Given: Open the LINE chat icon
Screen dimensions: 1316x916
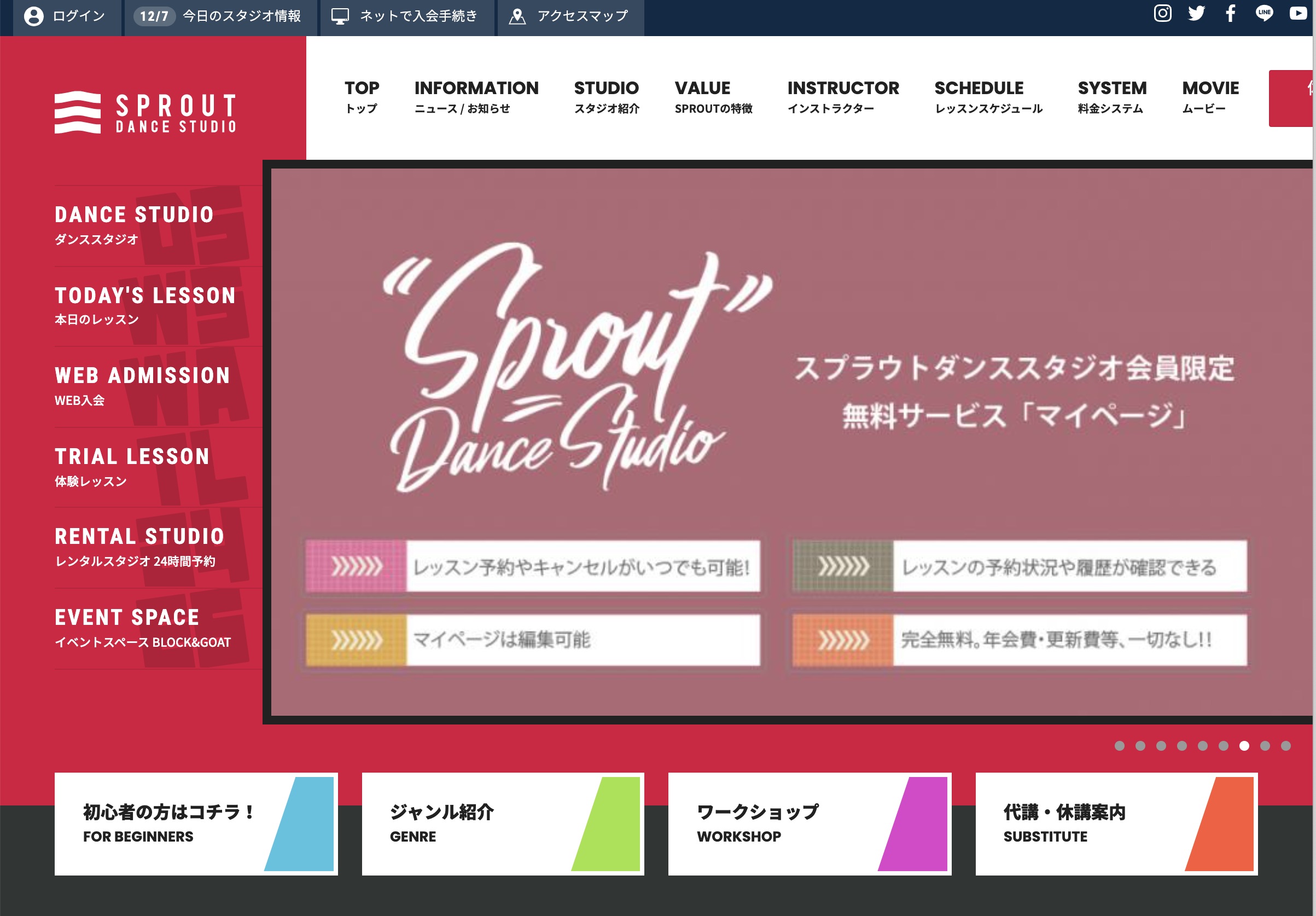Looking at the screenshot, I should pos(1264,13).
